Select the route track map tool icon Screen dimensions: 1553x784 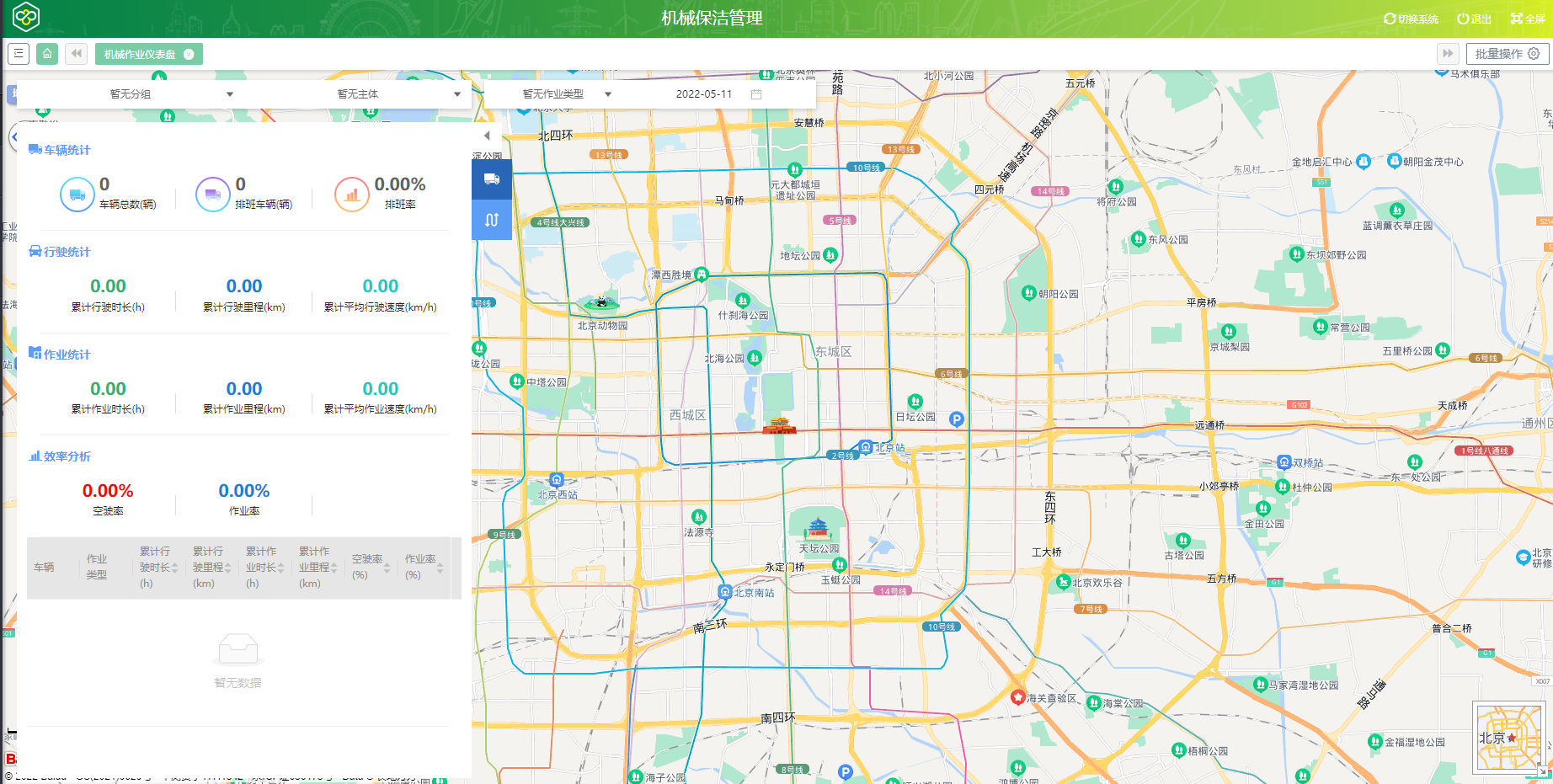492,220
